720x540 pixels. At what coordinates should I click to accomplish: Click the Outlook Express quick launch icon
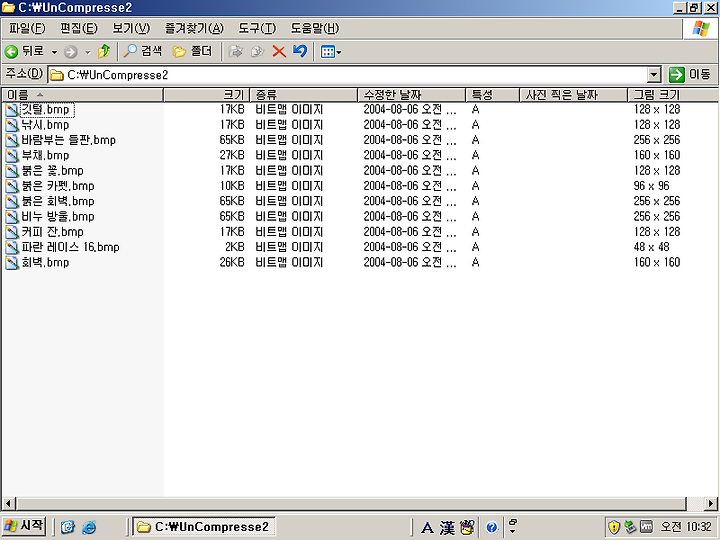[68, 527]
